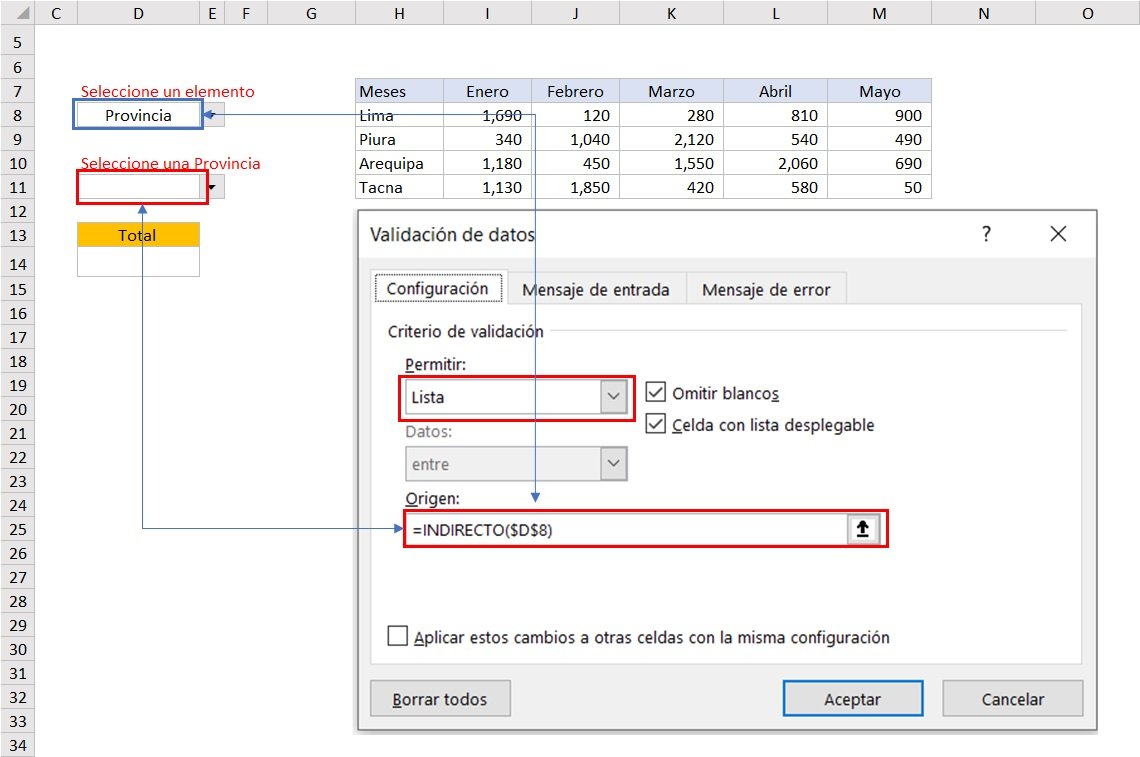Image resolution: width=1140 pixels, height=757 pixels.
Task: Select the cell showing Provincia
Action: [x=137, y=114]
